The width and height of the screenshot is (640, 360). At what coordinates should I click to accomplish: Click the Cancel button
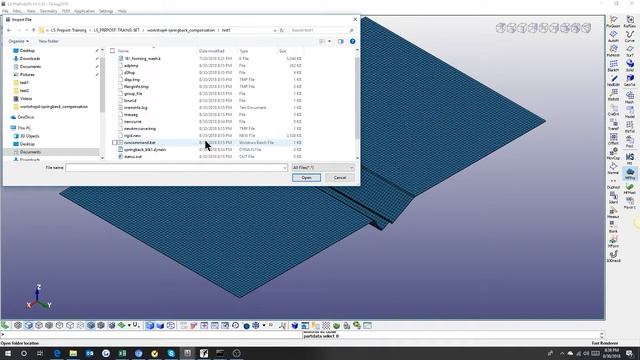tap(340, 178)
